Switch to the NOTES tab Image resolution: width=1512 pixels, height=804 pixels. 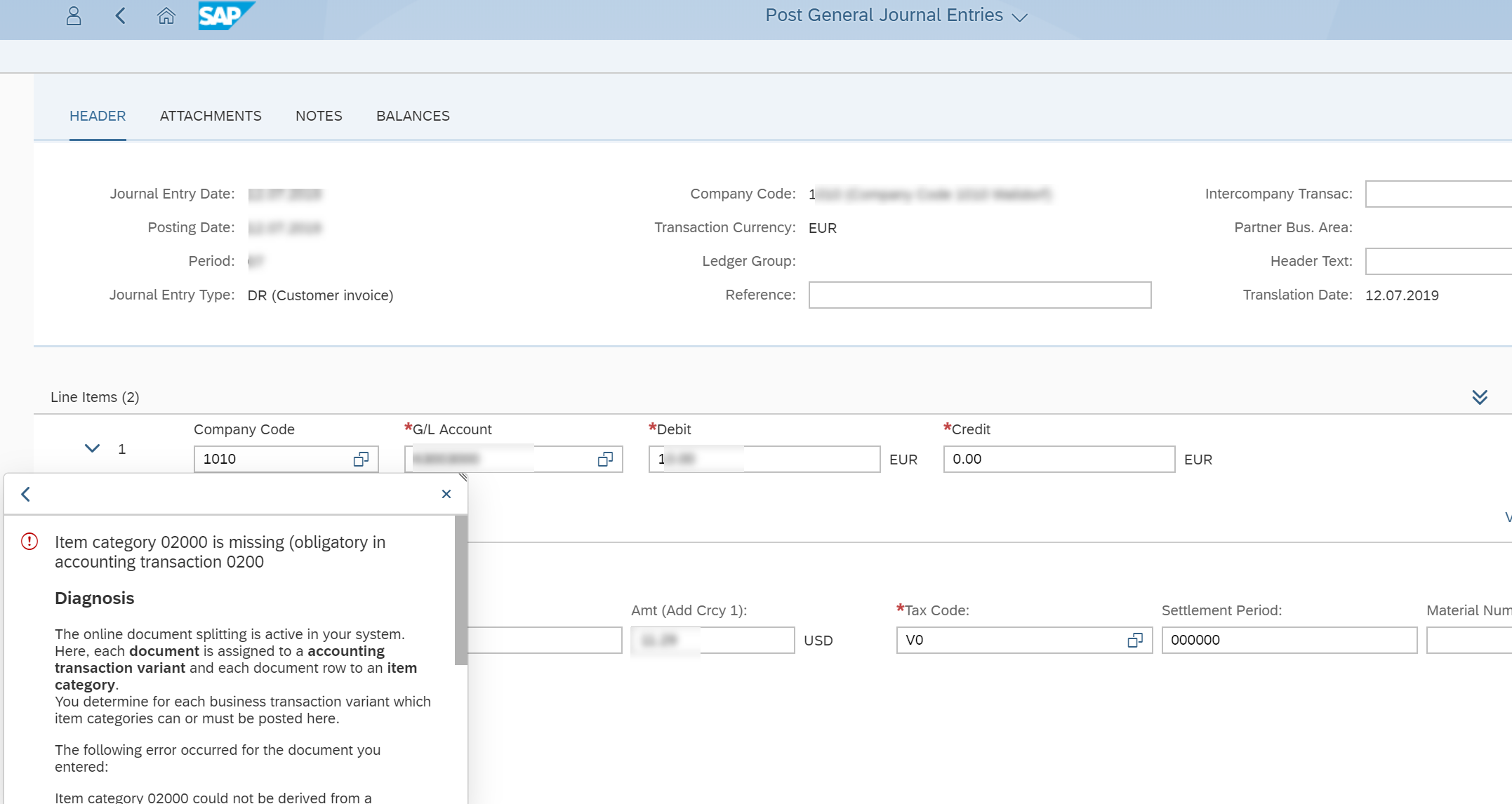point(319,116)
